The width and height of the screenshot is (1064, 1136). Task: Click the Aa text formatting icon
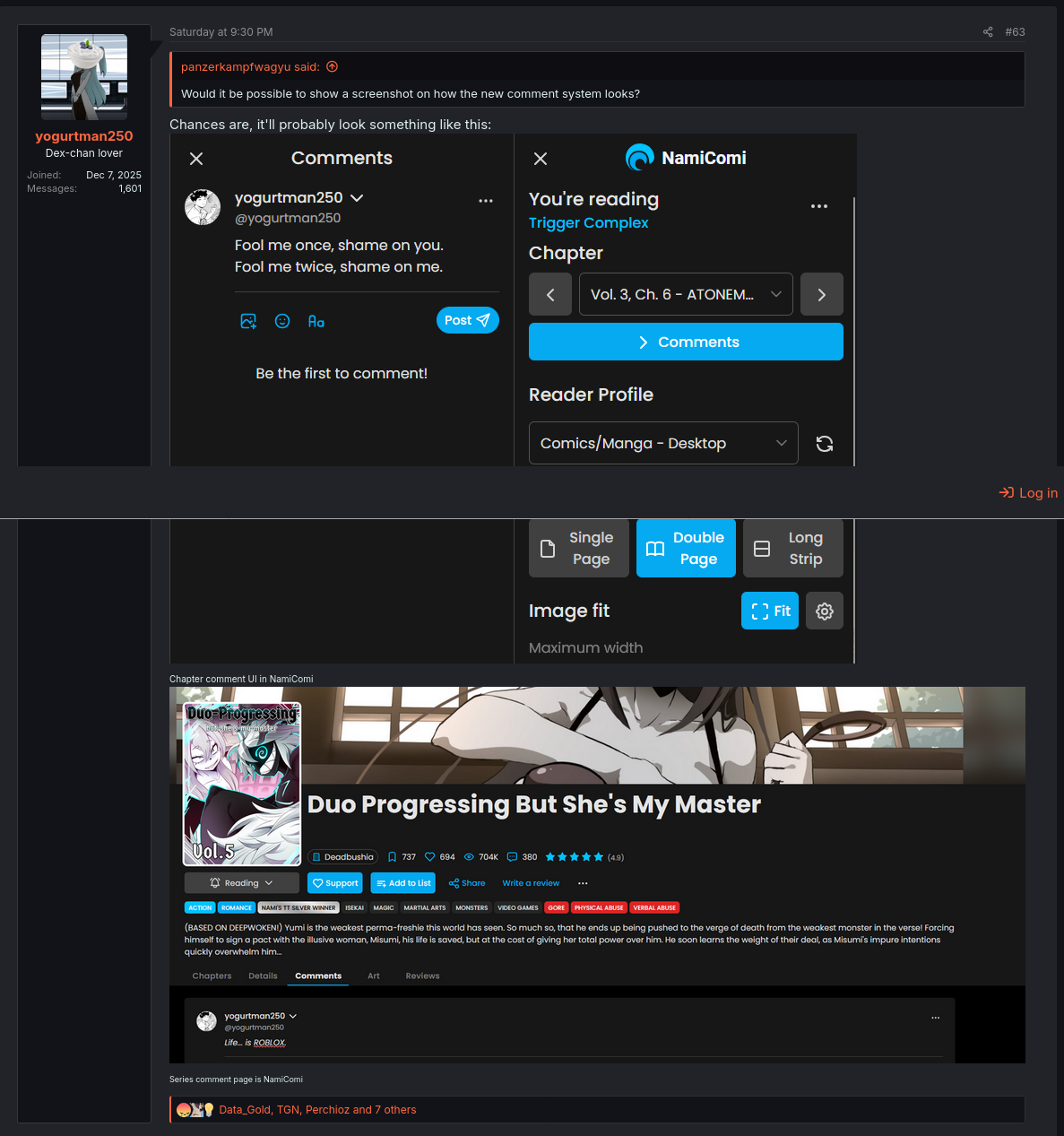[316, 321]
